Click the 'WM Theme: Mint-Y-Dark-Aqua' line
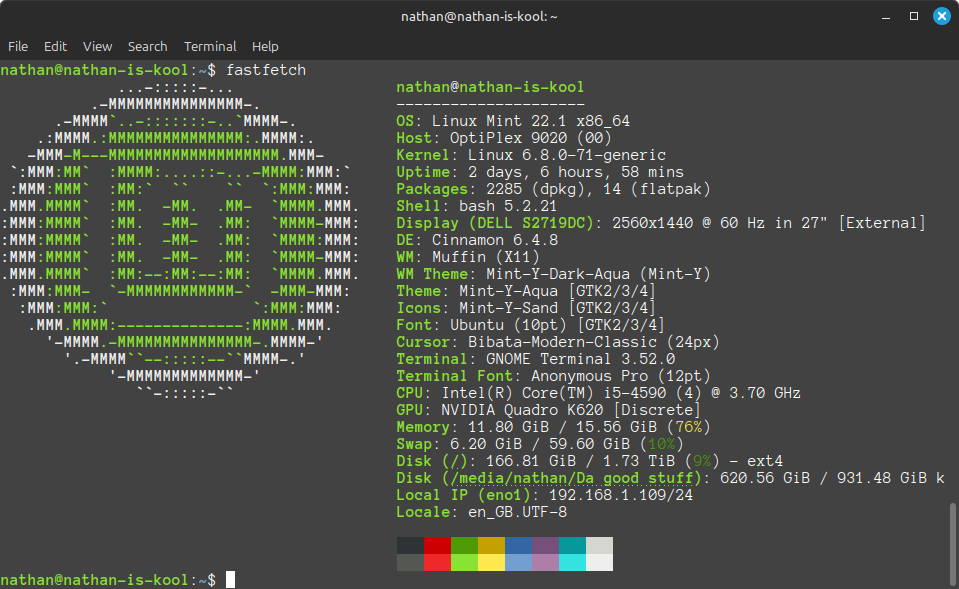 pyautogui.click(x=554, y=275)
